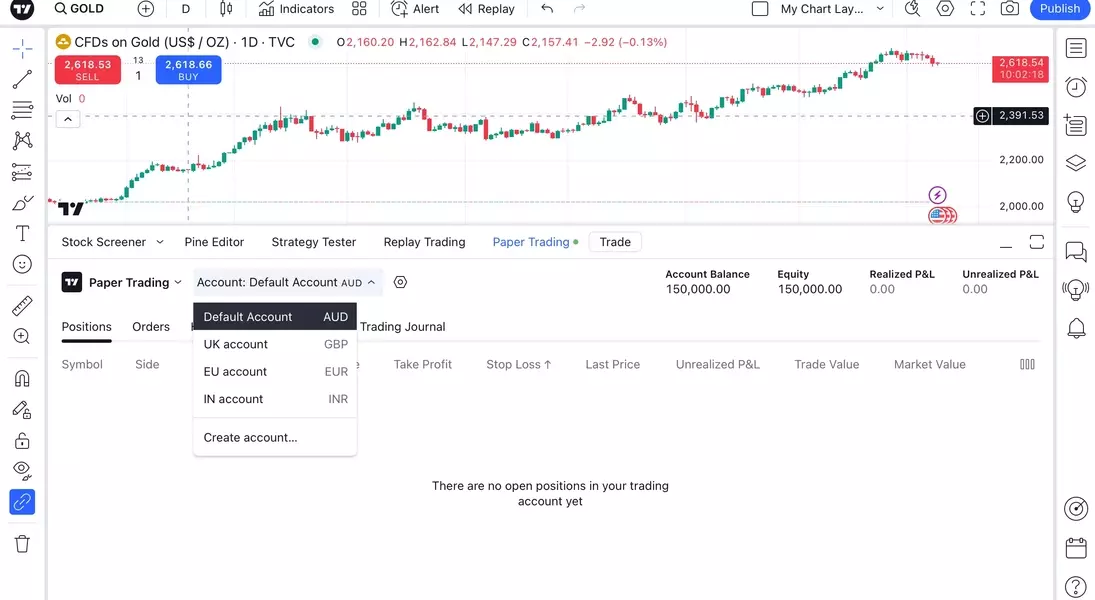Viewport: 1095px width, 600px height.
Task: Open the chart patterns tool
Action: click(22, 140)
